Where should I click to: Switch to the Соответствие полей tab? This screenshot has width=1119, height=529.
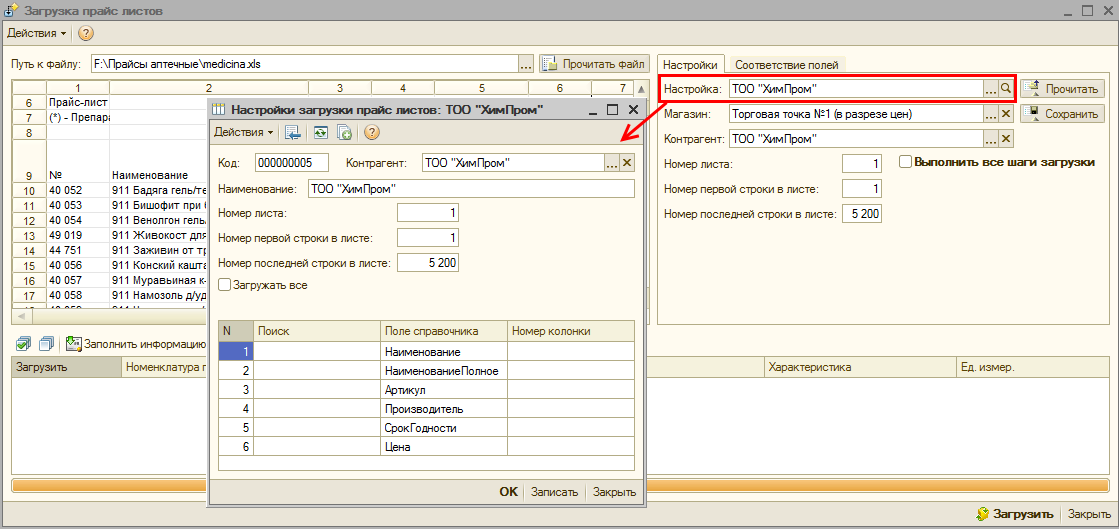(x=786, y=65)
